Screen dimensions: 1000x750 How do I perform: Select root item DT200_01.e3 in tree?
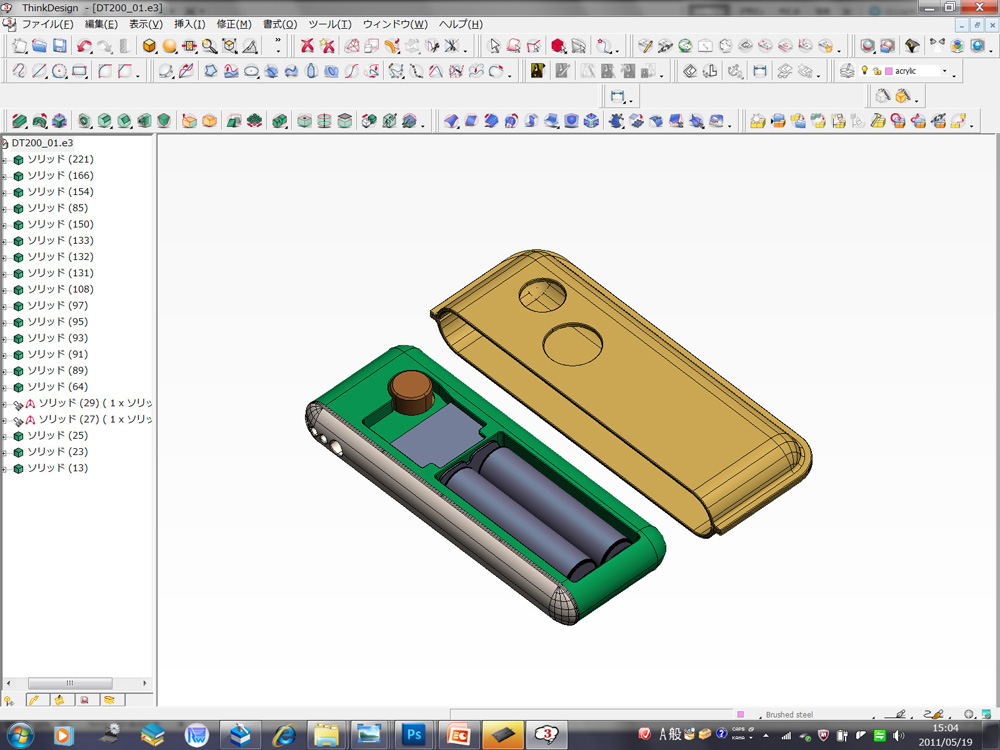42,143
